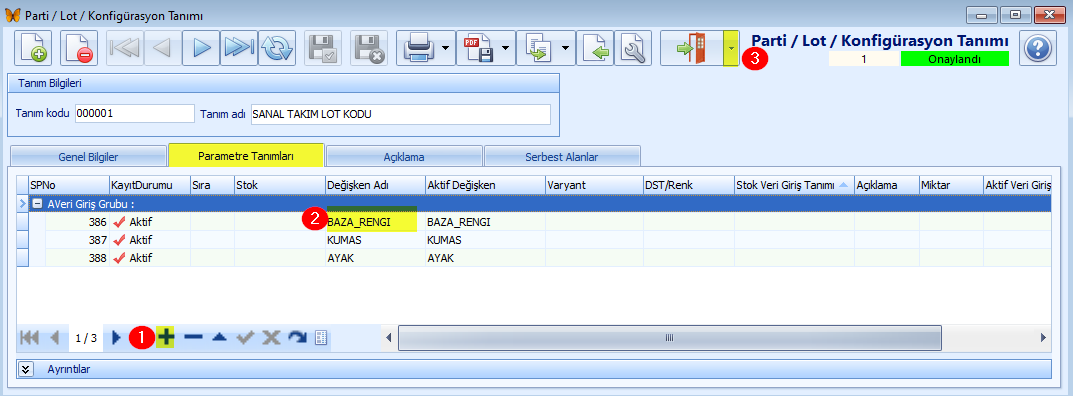Click the Stok column header
This screenshot has height=396, width=1073.
pyautogui.click(x=280, y=185)
